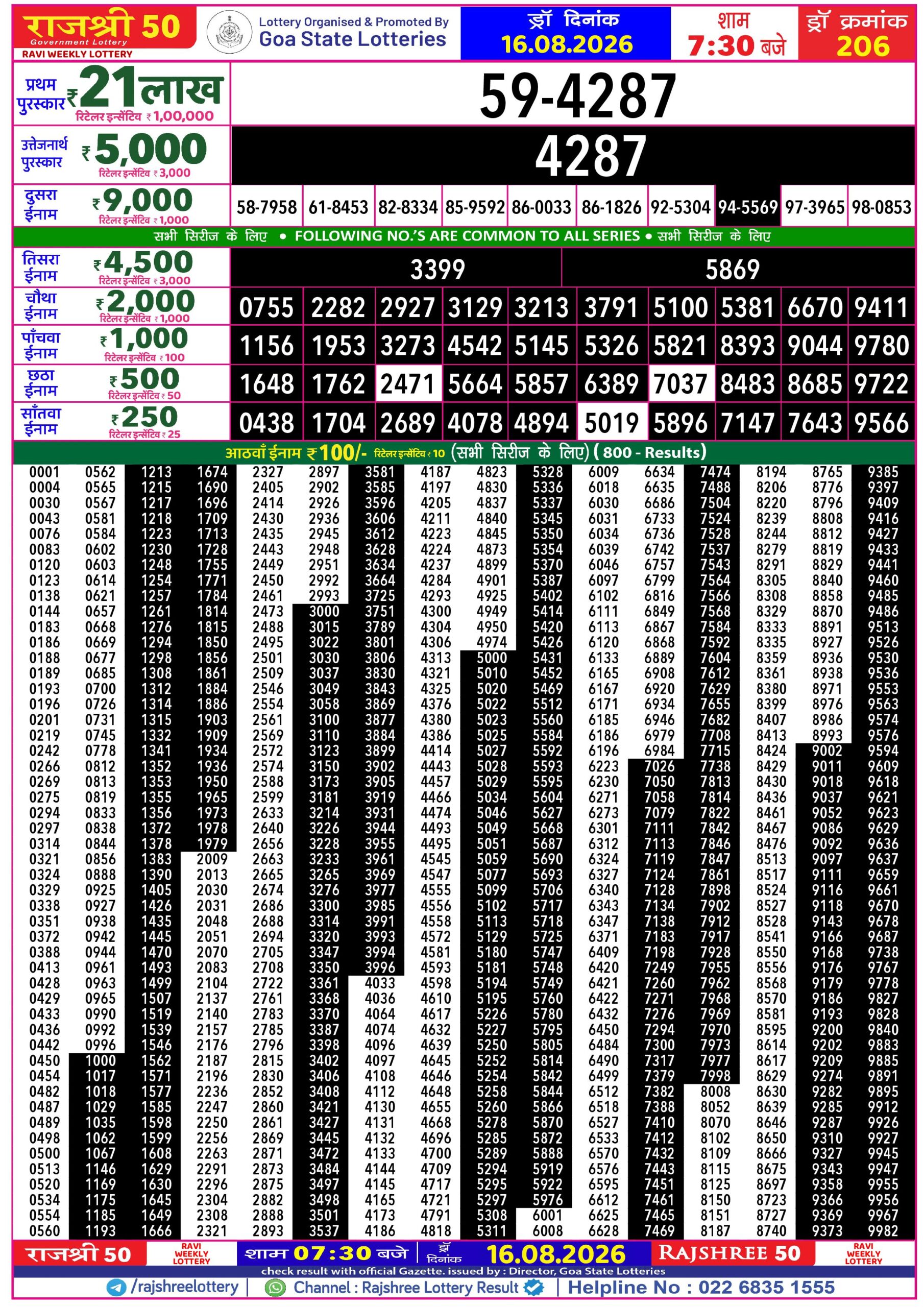Click the Telegram icon in the footer

tap(117, 1288)
